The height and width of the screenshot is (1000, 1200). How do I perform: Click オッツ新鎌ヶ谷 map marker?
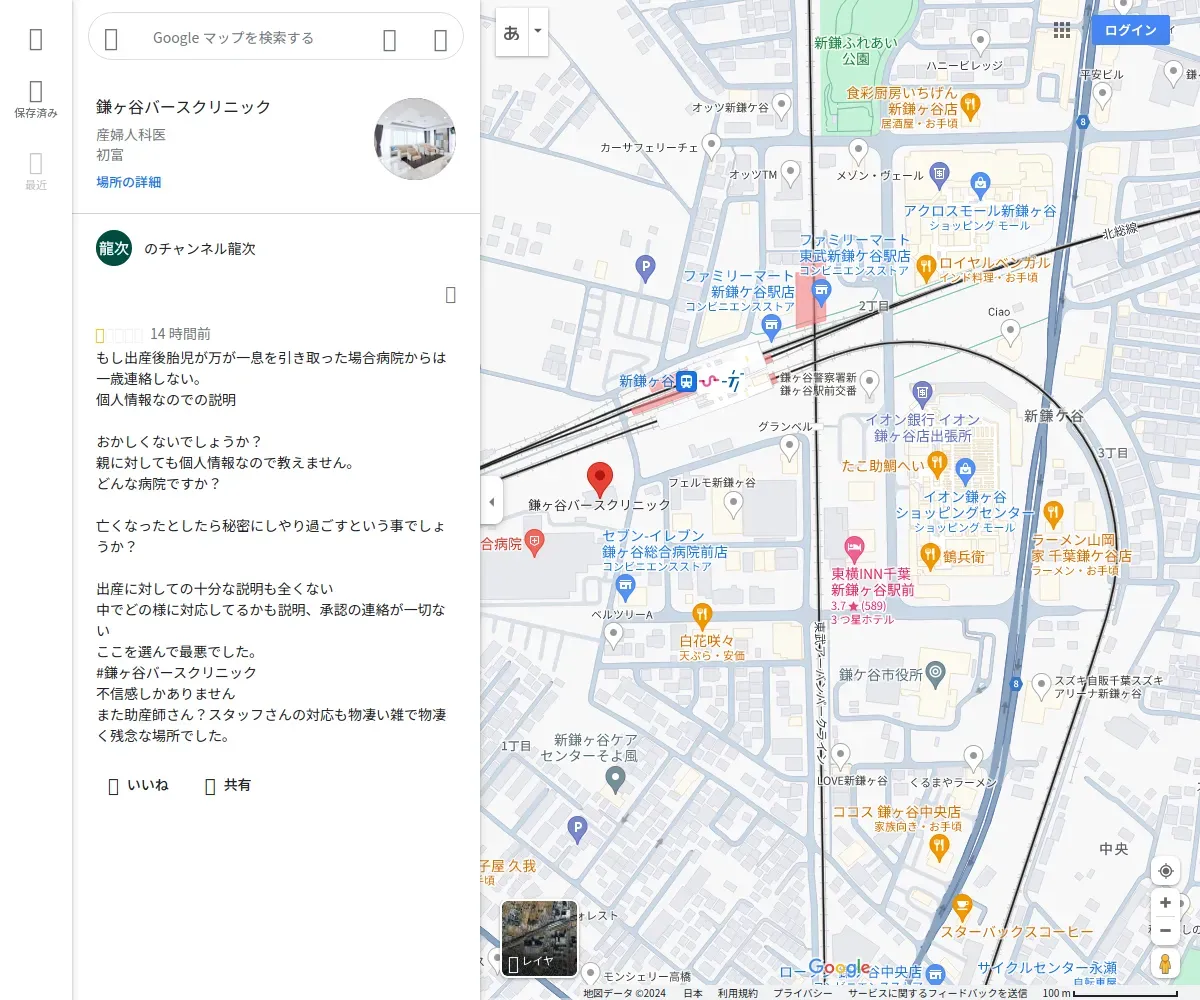click(780, 108)
